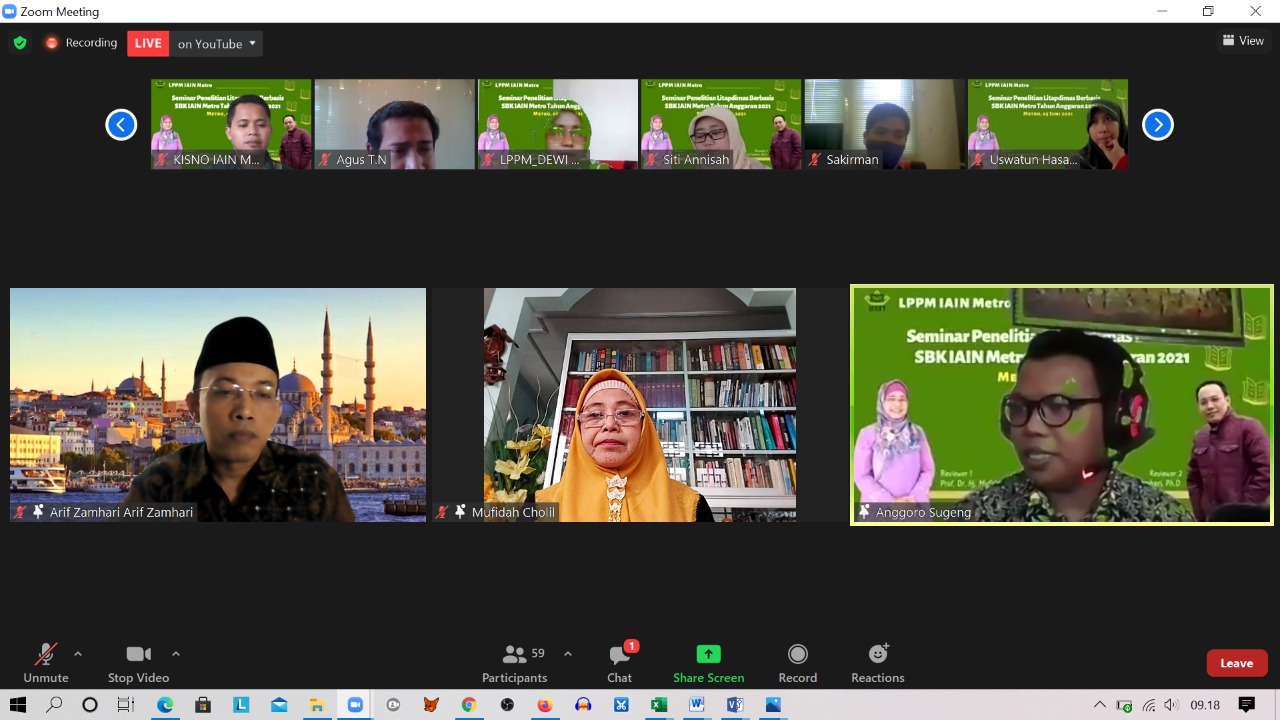Open the Chat panel
Image resolution: width=1280 pixels, height=720 pixels.
point(619,663)
